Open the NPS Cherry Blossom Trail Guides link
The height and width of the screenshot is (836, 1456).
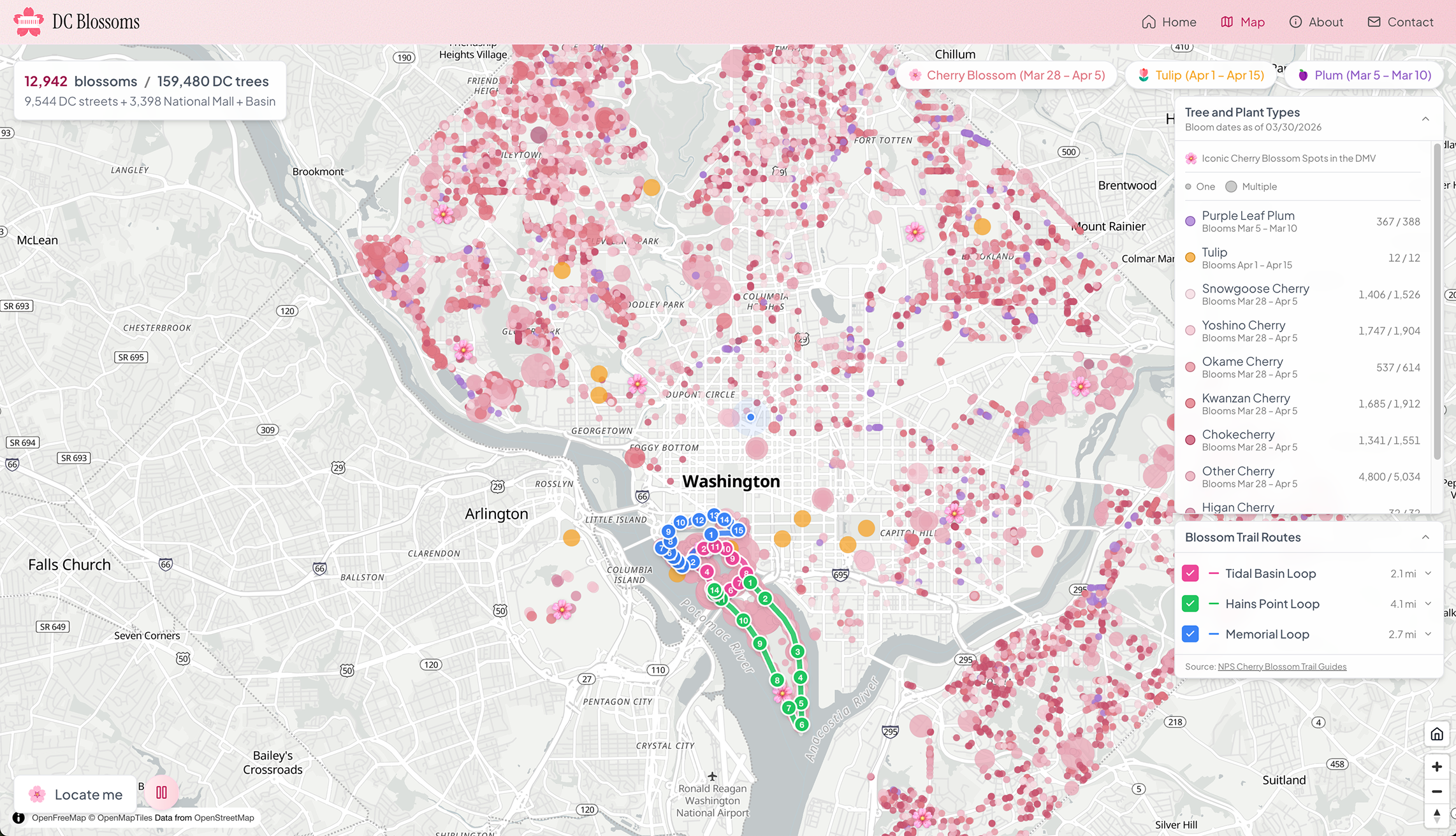(1282, 667)
